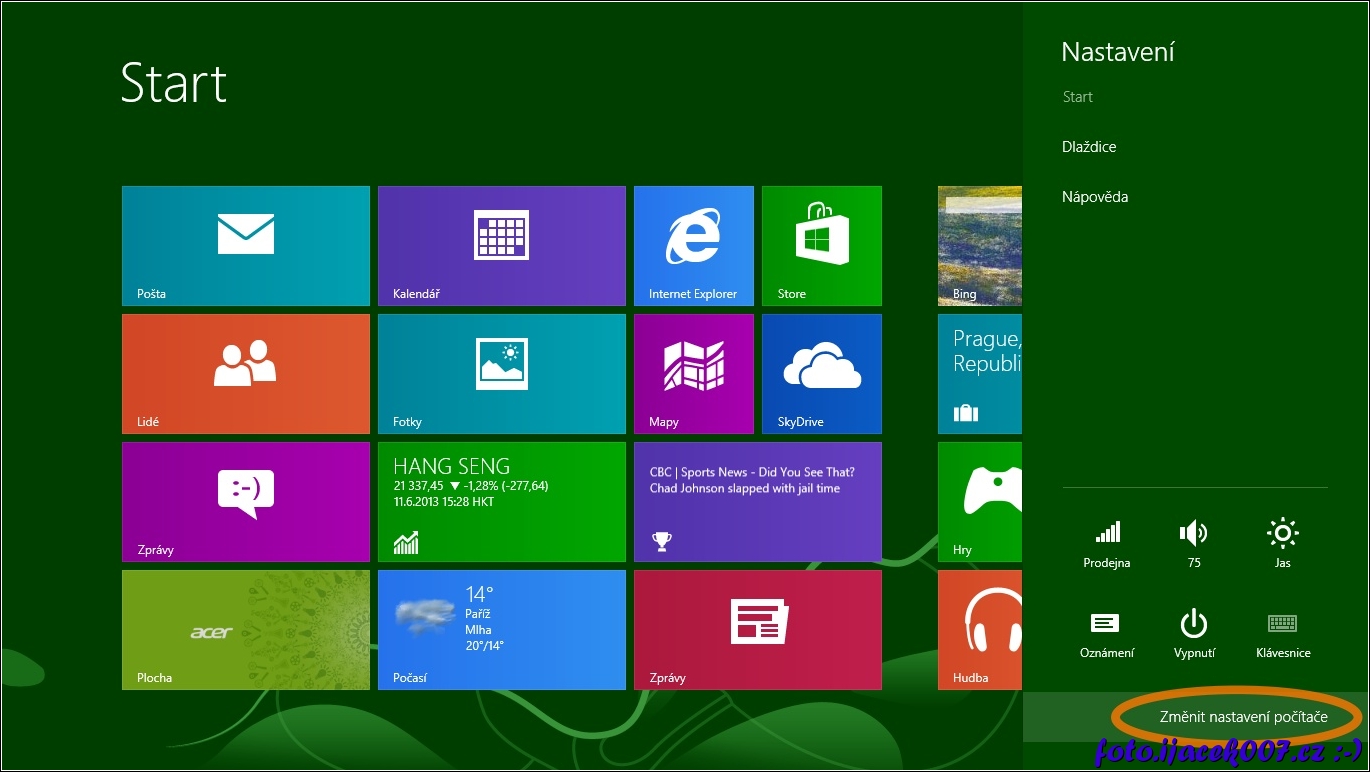Open the Jas brightness control
Image resolution: width=1370 pixels, height=772 pixels.
[x=1282, y=543]
